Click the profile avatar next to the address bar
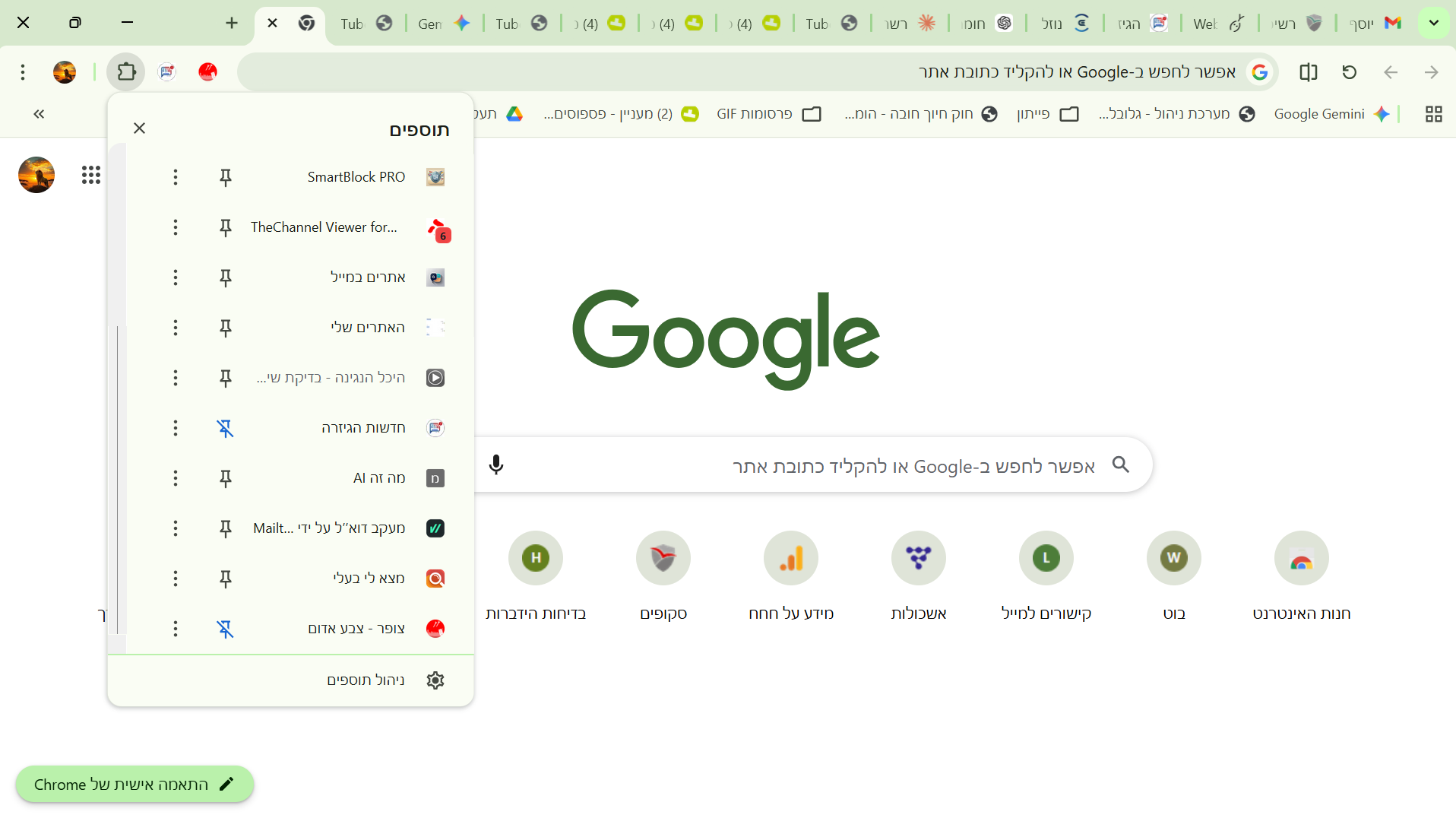Screen dimensions: 1456x818 click(x=65, y=72)
